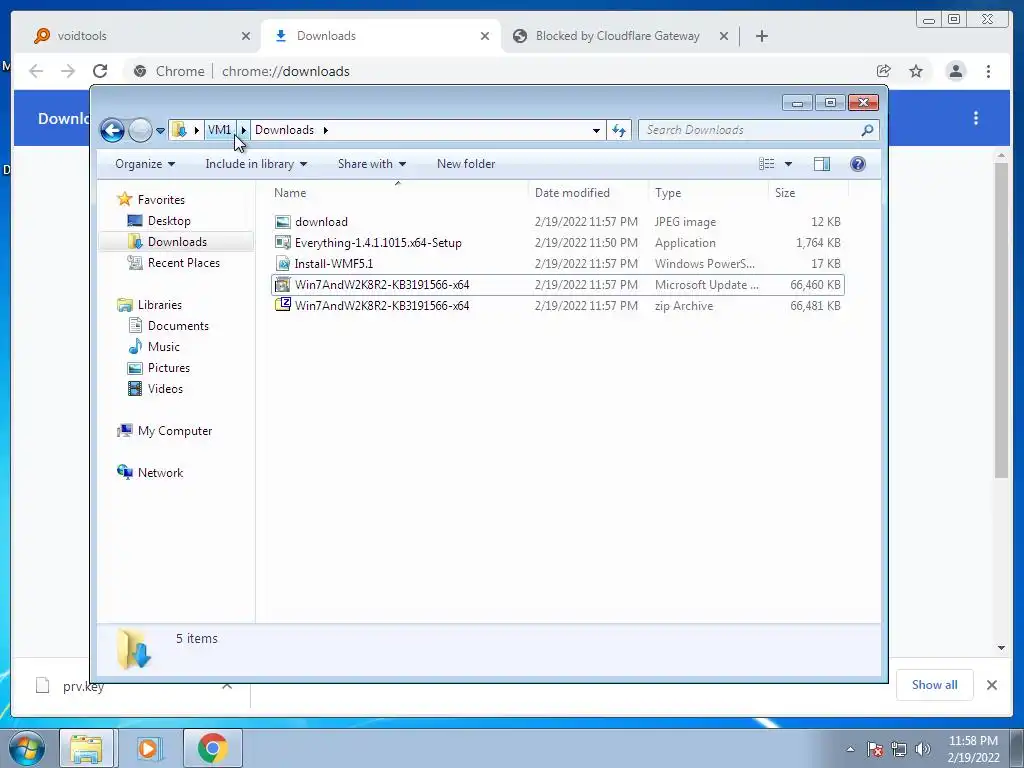Open Downloads in navigation pane
Screen dimensions: 1024x768
click(177, 242)
